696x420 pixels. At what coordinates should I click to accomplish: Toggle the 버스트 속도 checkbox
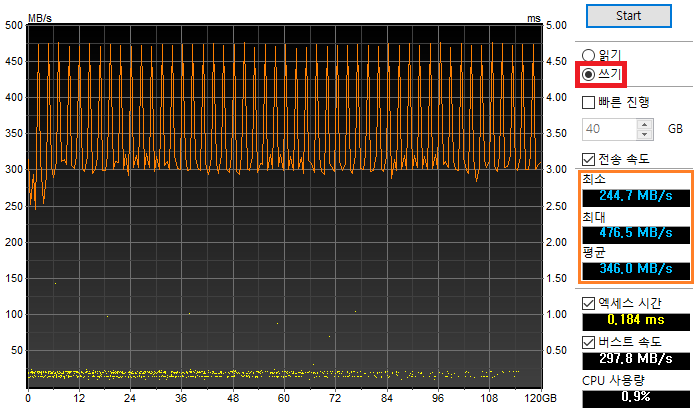click(x=588, y=342)
